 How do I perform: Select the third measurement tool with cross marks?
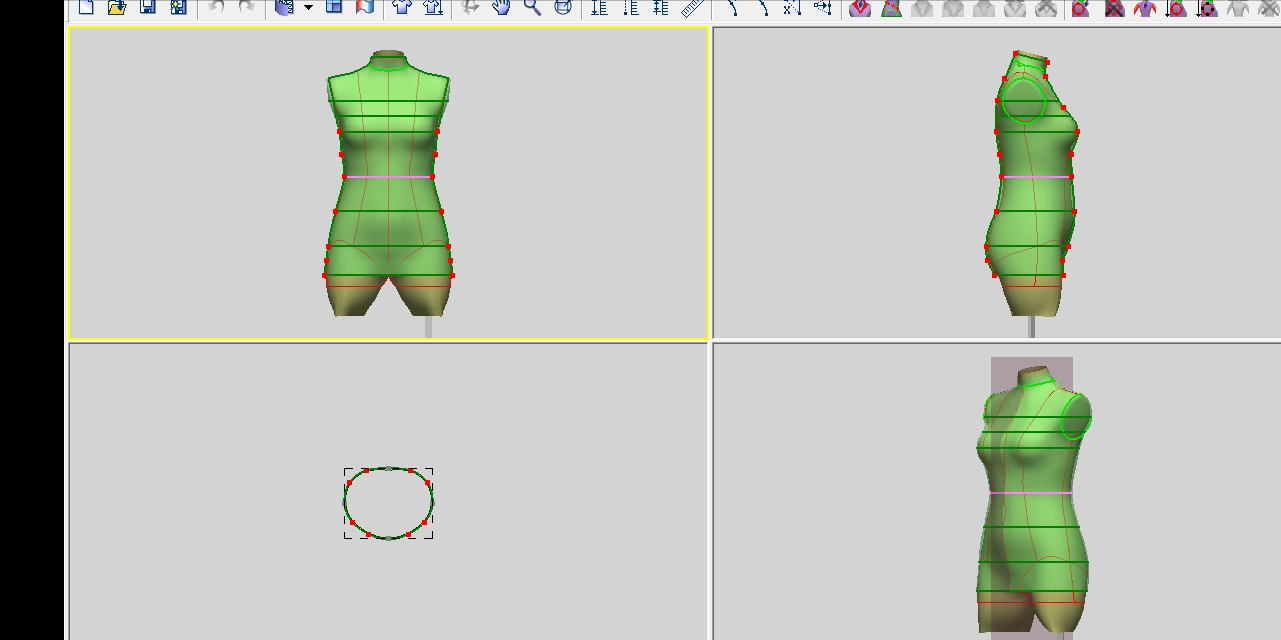point(661,8)
